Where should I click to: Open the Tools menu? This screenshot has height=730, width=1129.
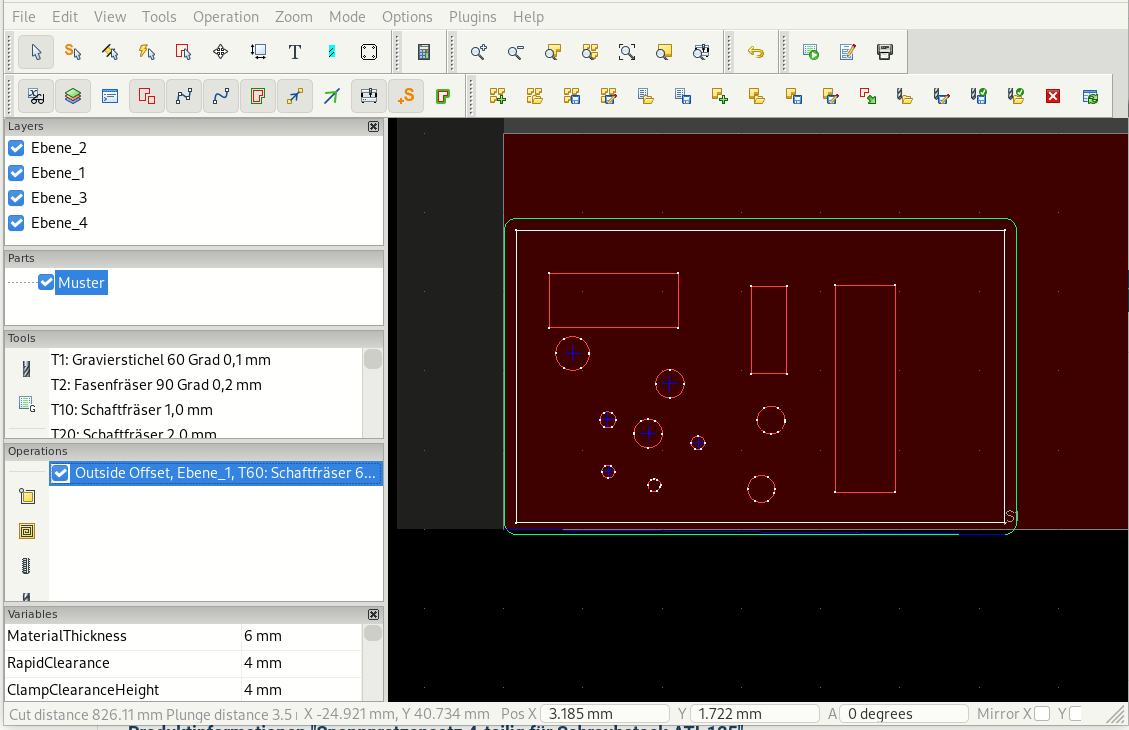pyautogui.click(x=159, y=17)
